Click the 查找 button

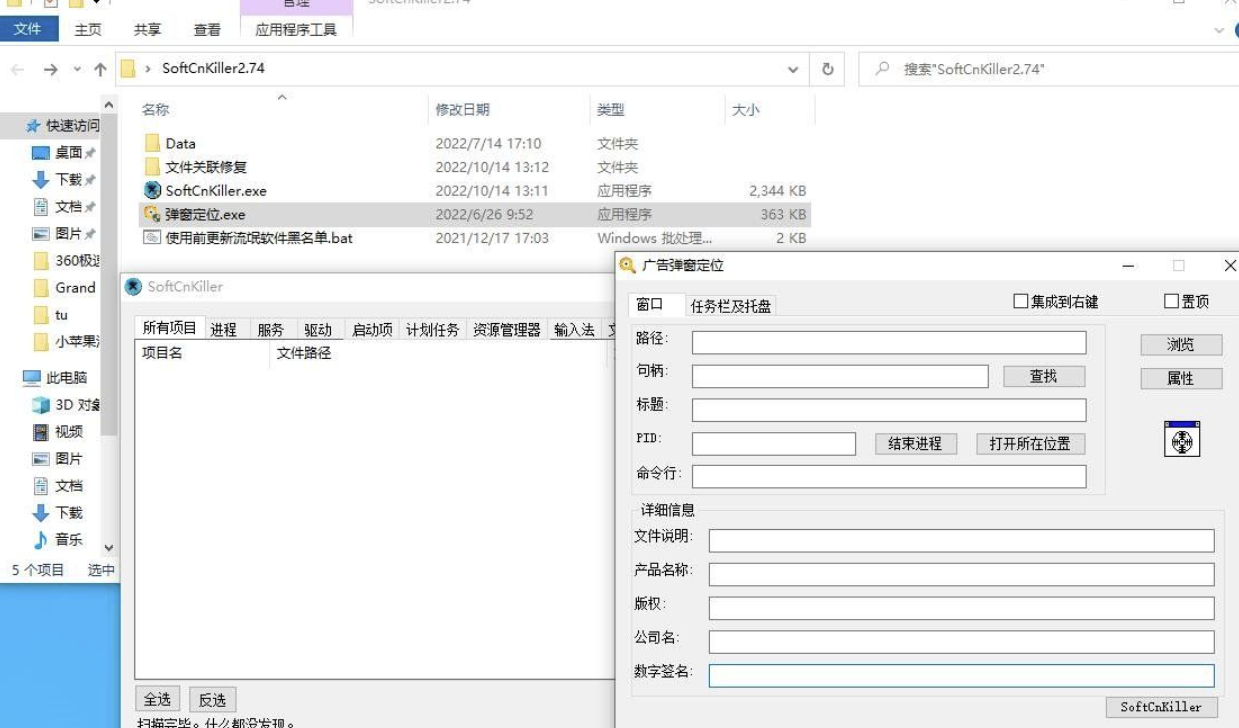coord(1046,375)
